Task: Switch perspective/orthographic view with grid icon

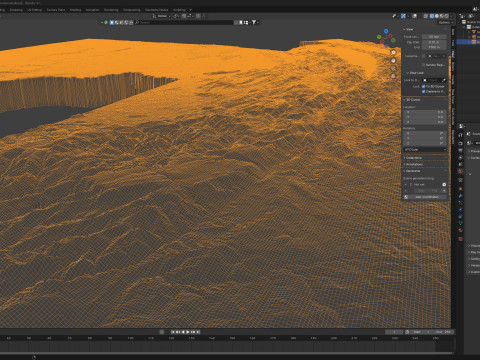Action: [393, 76]
